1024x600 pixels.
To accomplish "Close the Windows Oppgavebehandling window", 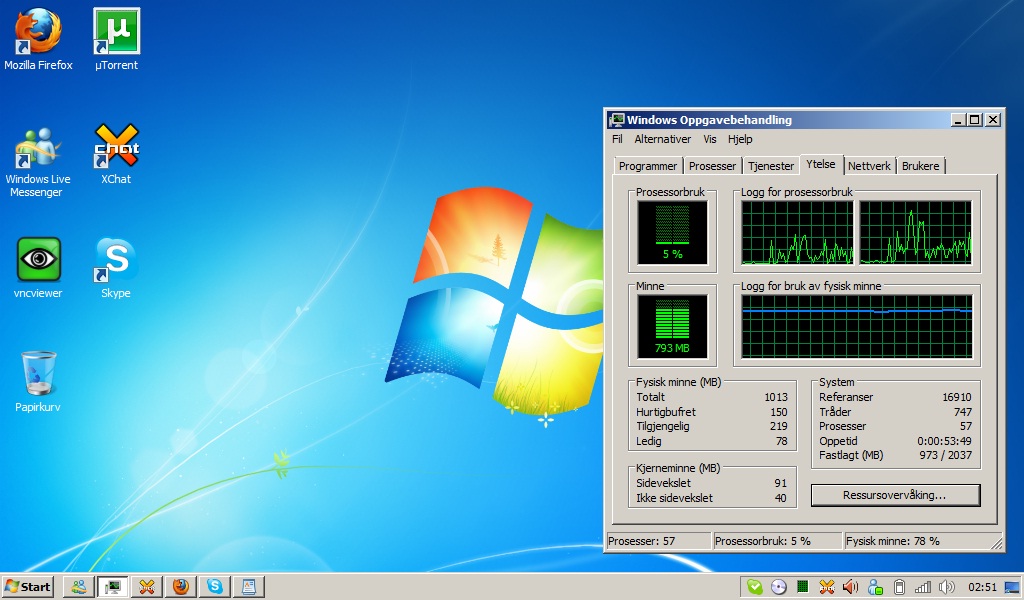I will tap(993, 119).
